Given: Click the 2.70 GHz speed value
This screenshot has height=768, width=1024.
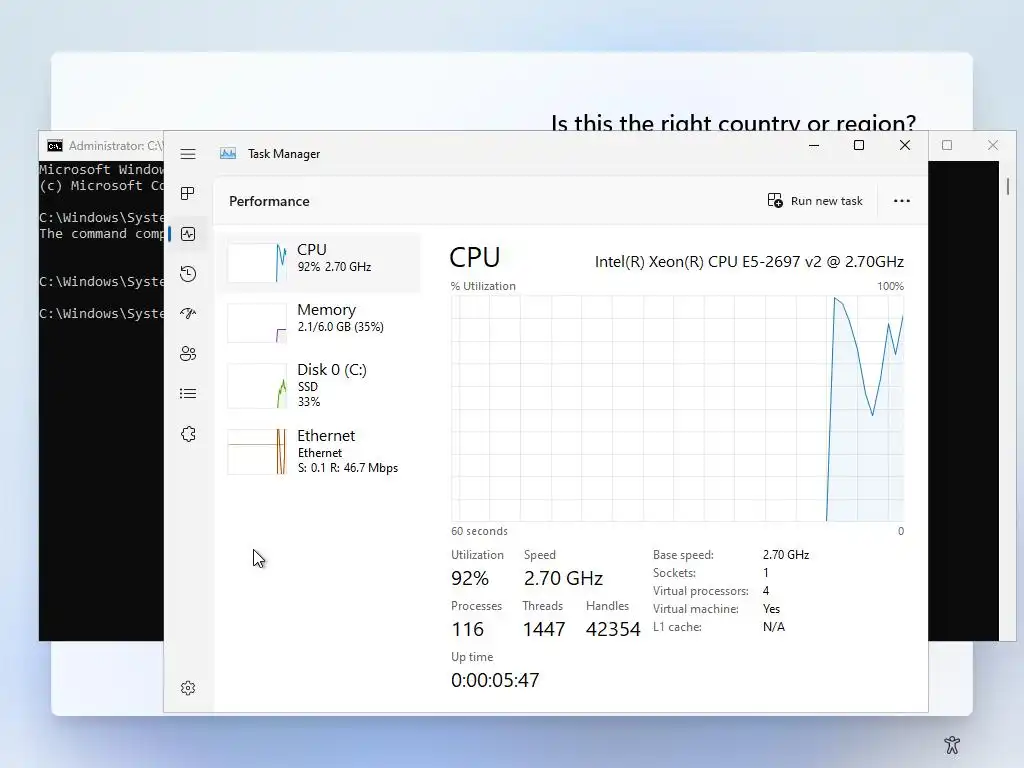Looking at the screenshot, I should pos(563,578).
